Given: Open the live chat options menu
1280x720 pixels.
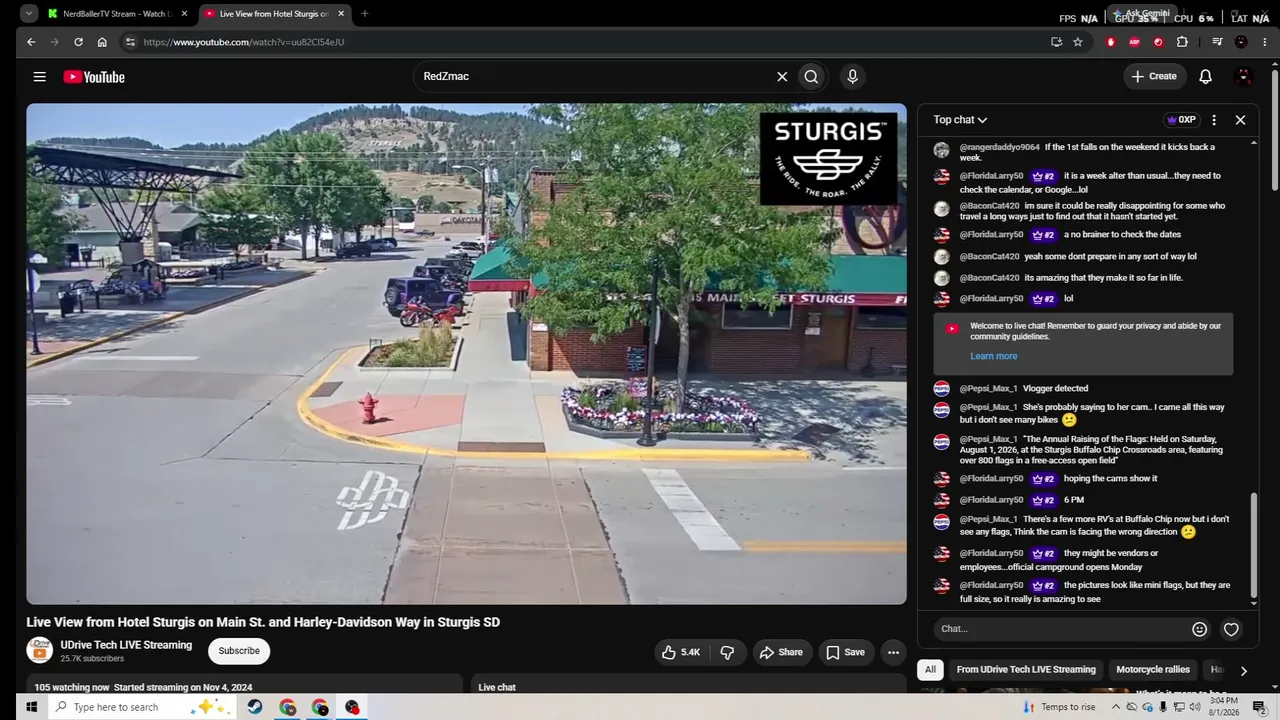Looking at the screenshot, I should tap(1214, 120).
